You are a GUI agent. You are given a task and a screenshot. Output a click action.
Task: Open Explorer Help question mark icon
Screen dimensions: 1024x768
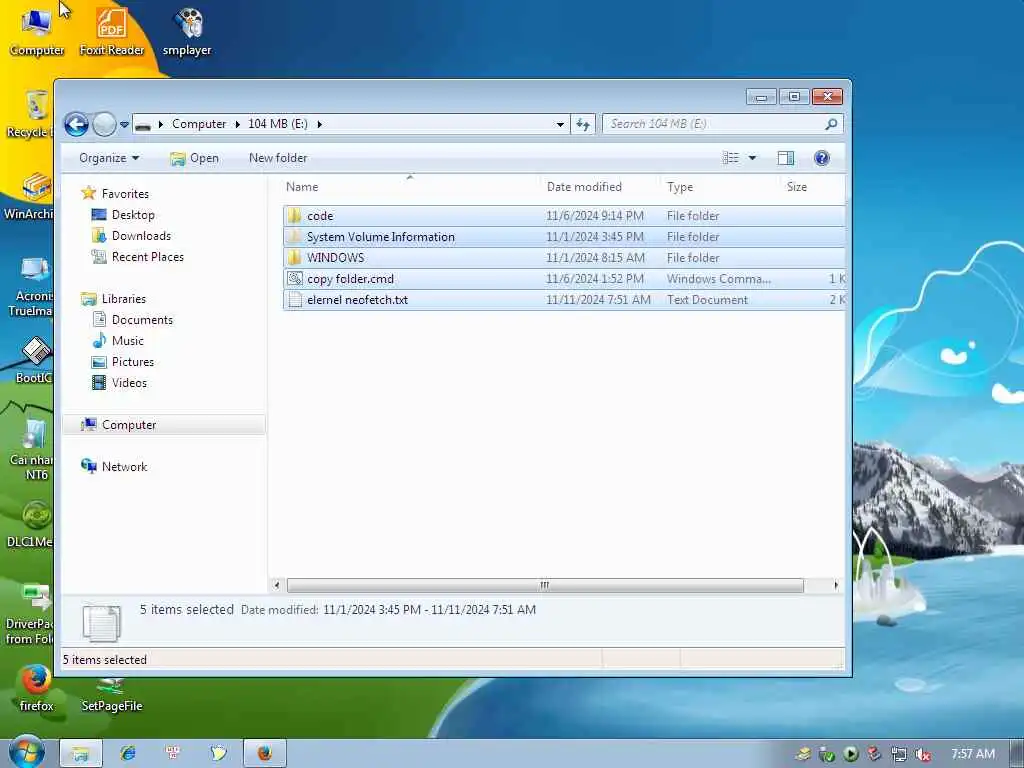point(822,158)
